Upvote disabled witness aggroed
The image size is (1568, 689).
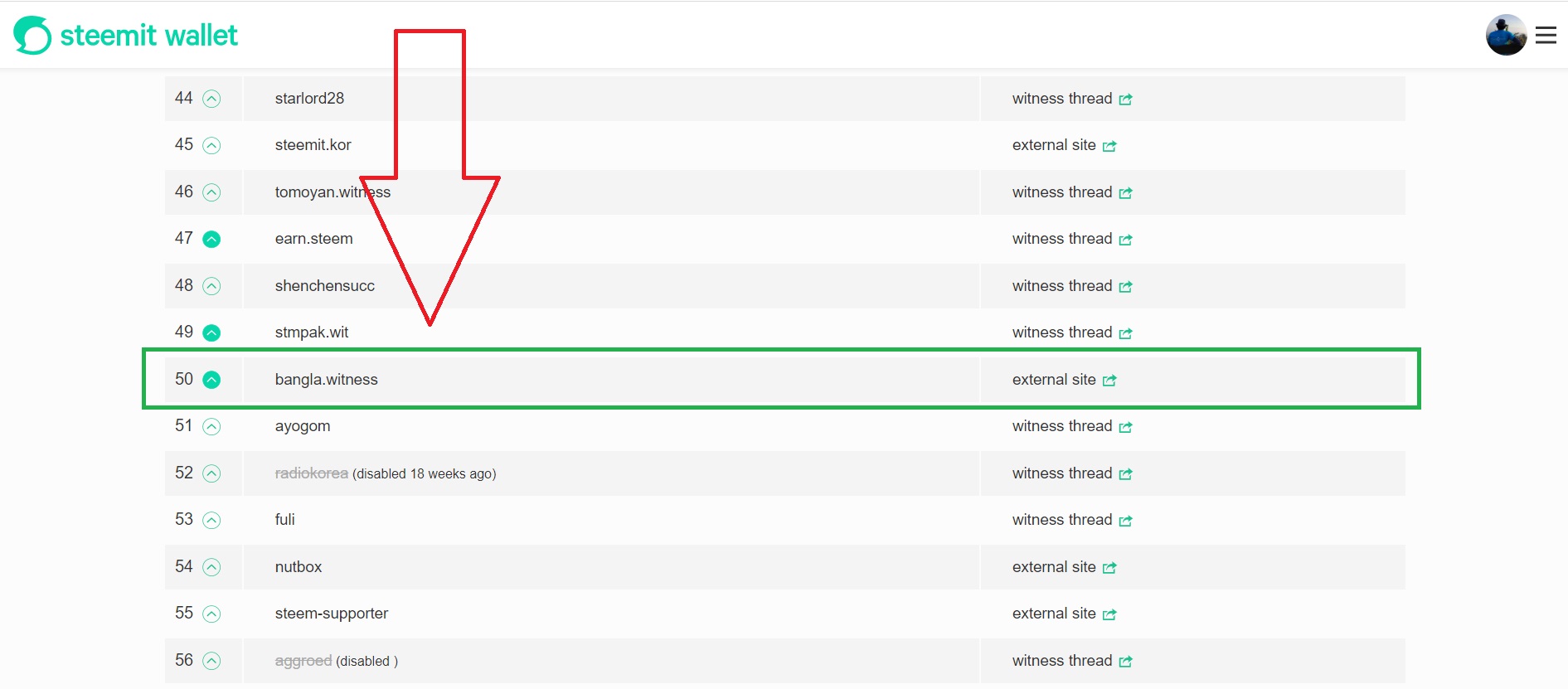(x=212, y=661)
